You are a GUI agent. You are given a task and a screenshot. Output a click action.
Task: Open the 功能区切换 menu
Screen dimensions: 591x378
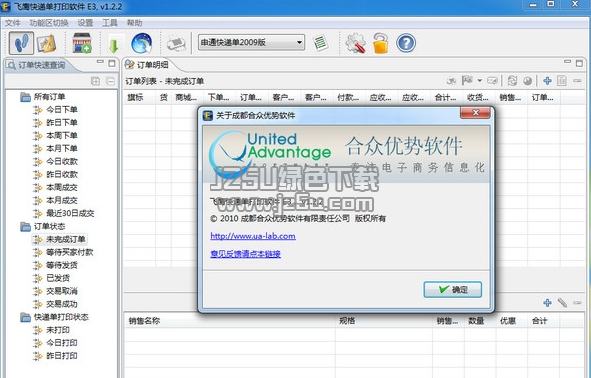point(49,23)
